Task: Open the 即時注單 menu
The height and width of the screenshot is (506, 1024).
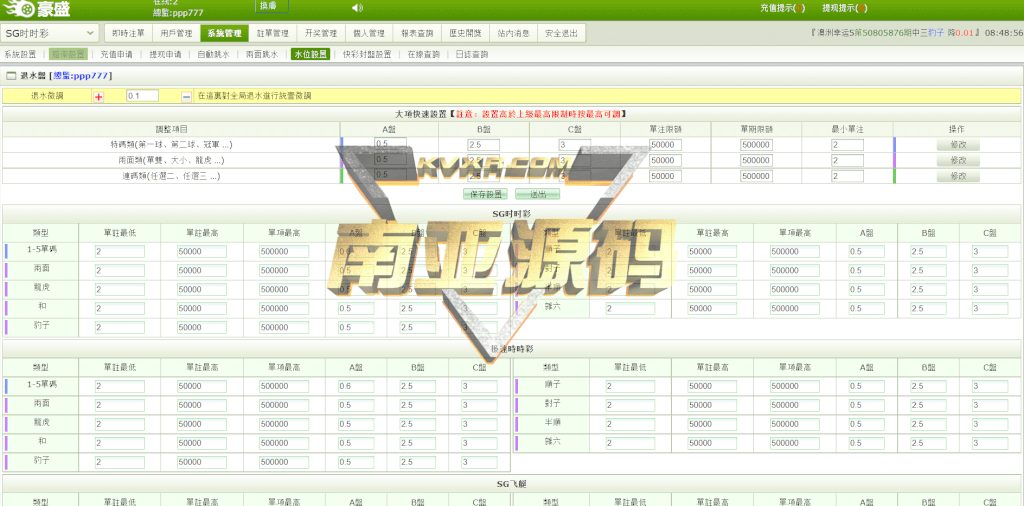Action: tap(129, 33)
